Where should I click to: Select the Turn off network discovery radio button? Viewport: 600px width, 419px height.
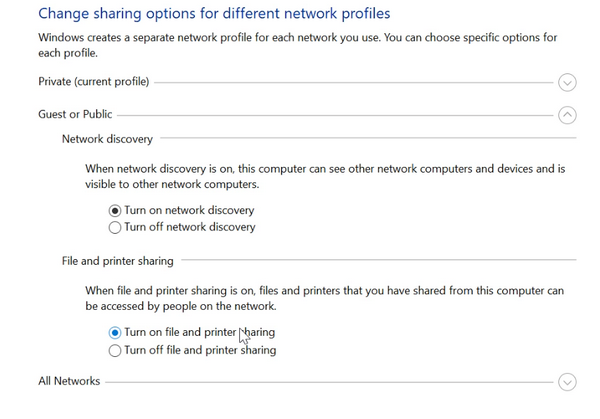[115, 227]
